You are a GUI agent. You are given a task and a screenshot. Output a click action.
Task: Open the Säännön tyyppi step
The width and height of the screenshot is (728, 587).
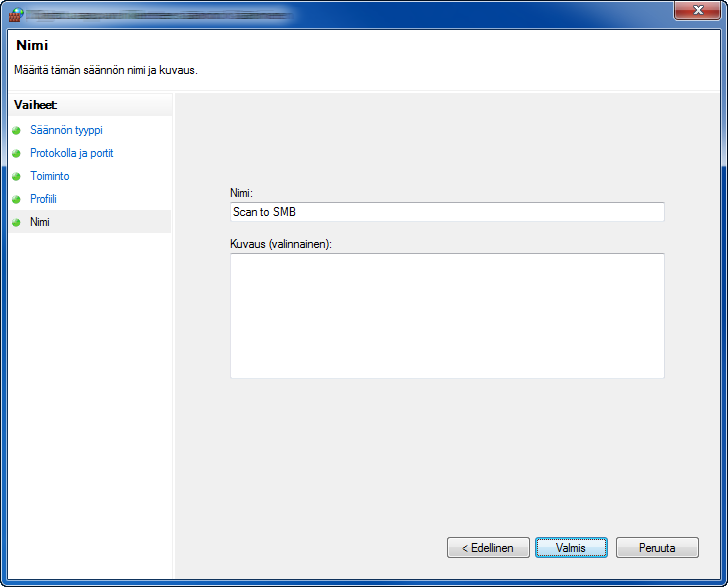coord(66,130)
